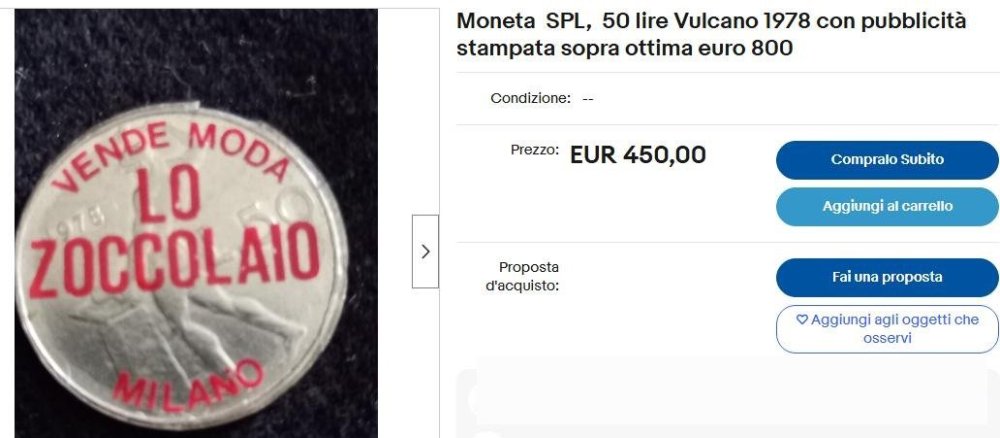Click the 1978 date engraved on the coin
1000x438 pixels.
pyautogui.click(x=85, y=219)
